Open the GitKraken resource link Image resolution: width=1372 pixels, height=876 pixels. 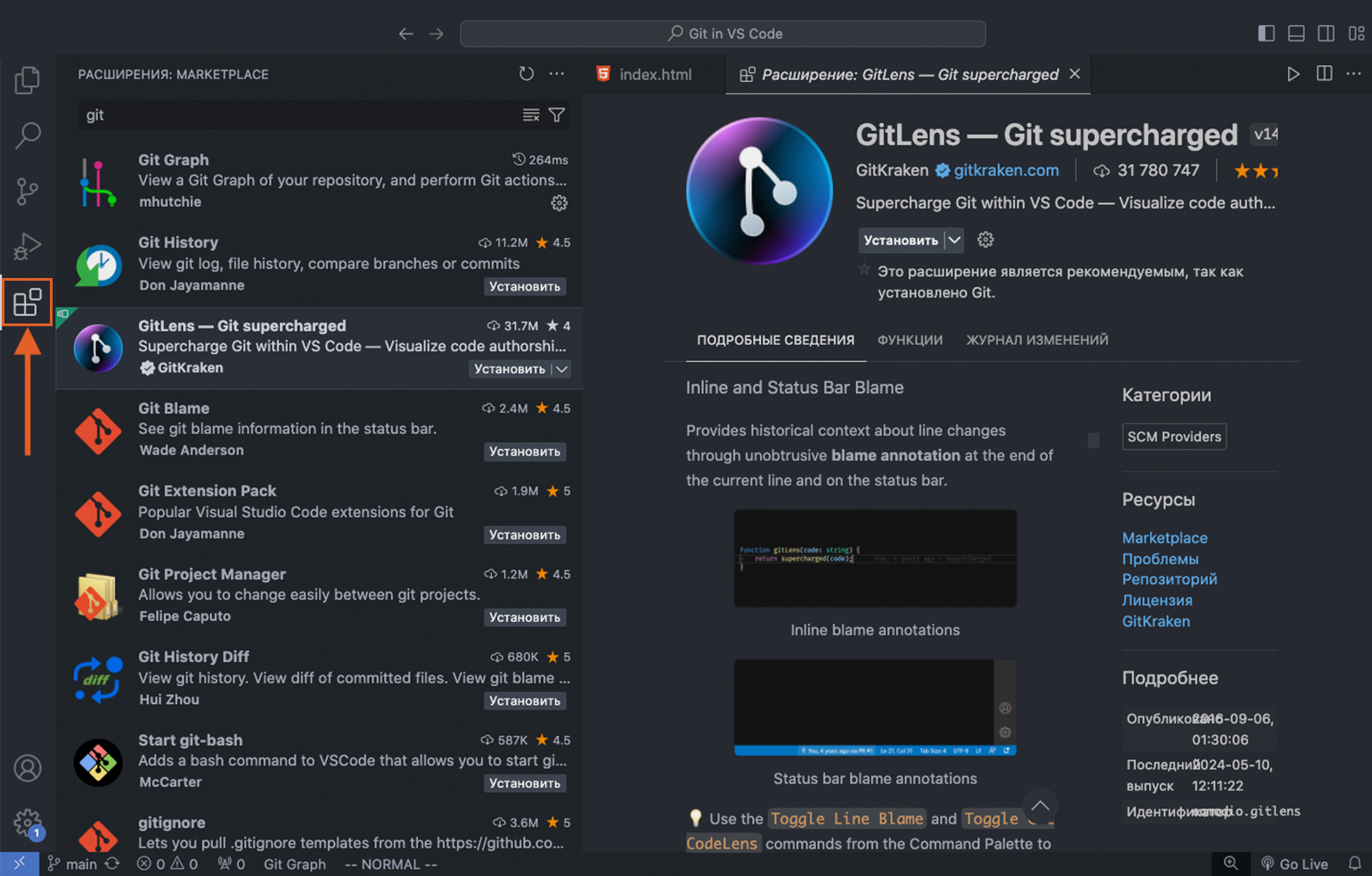(x=1156, y=621)
